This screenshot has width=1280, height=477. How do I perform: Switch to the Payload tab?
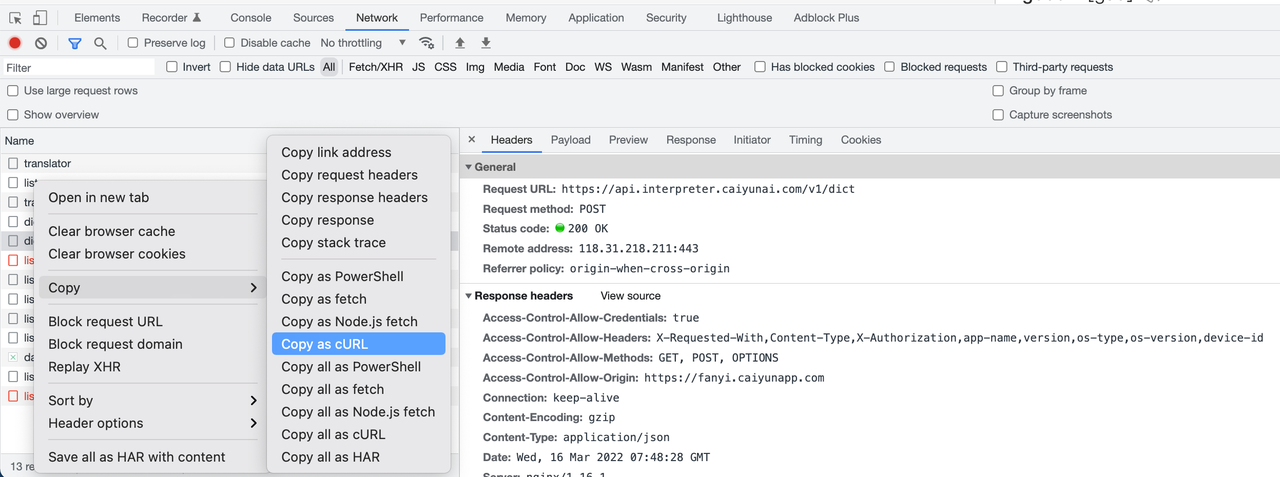pyautogui.click(x=570, y=140)
